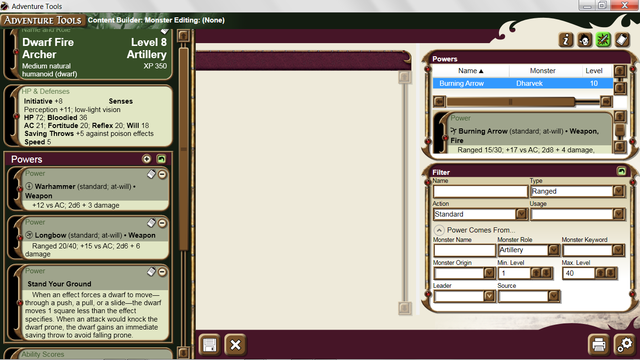Remove the Warhammer power with minus icon
Image resolution: width=640 pixels, height=360 pixels.
162,175
